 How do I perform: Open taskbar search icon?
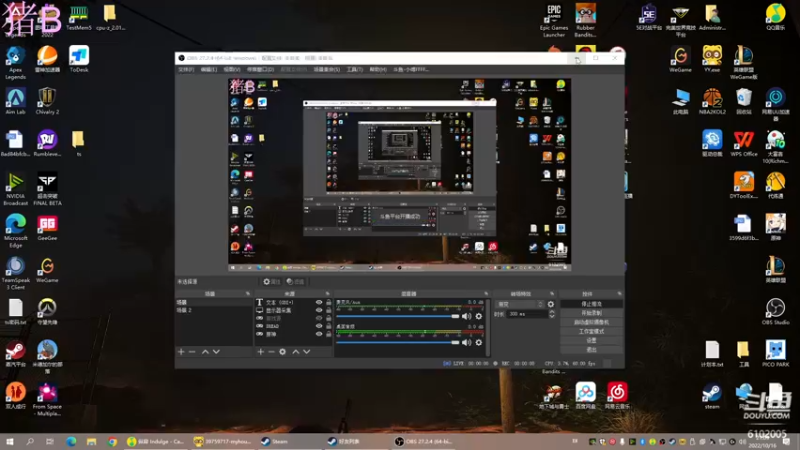coord(30,441)
